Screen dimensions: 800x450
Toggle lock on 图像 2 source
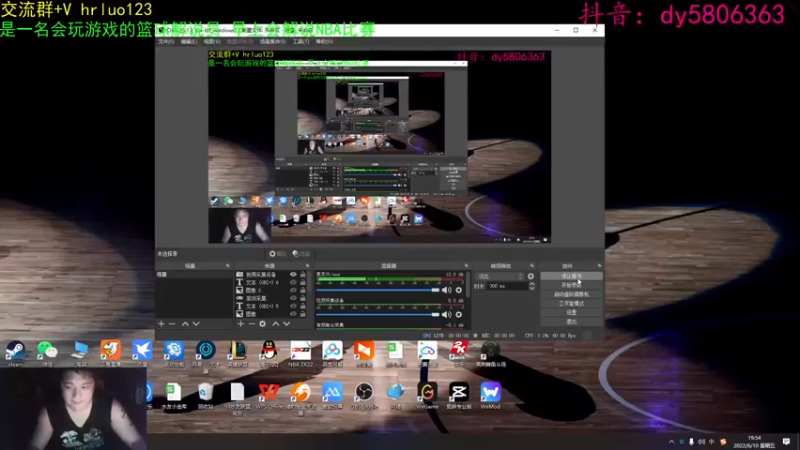point(303,290)
